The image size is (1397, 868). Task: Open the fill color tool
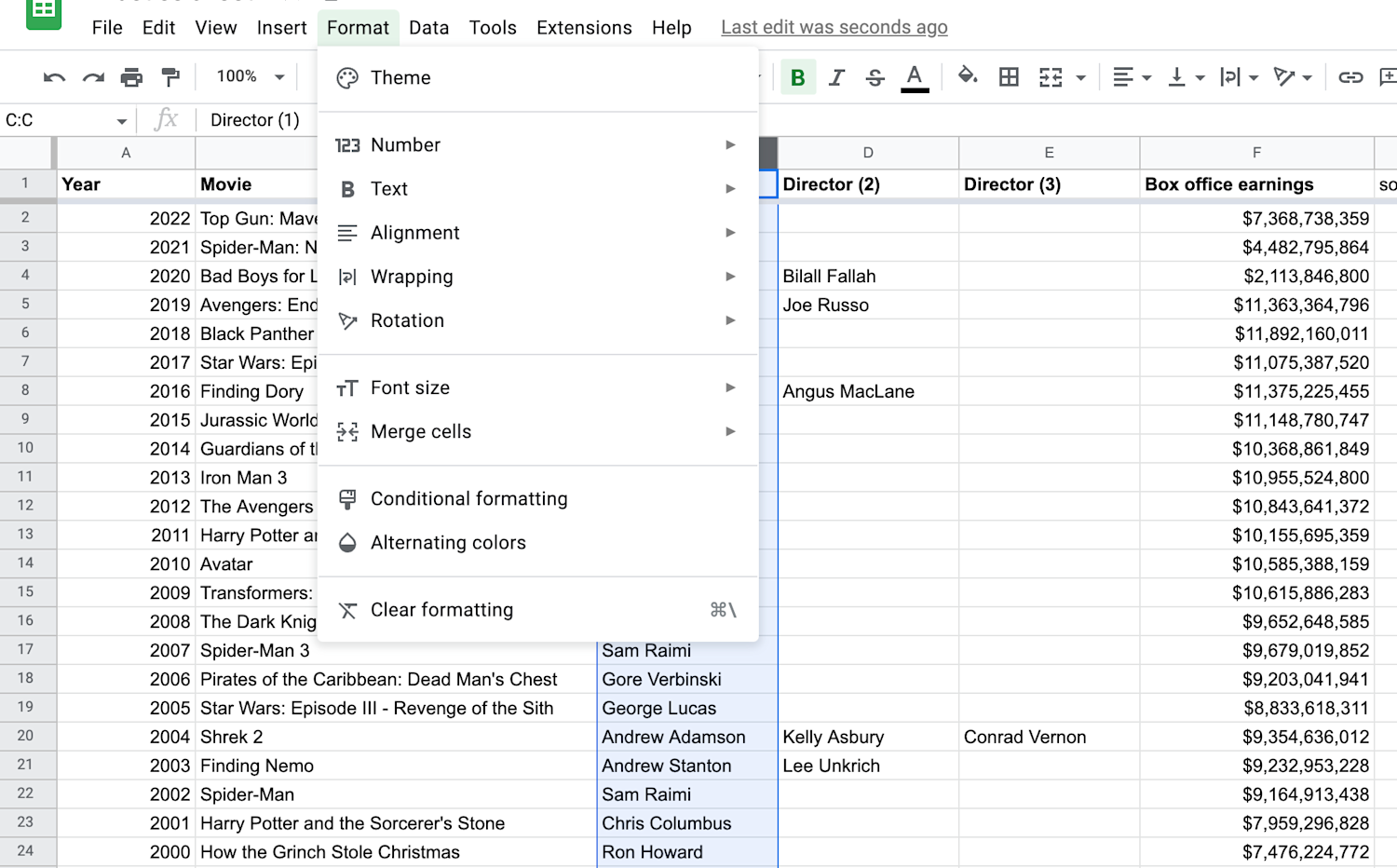pyautogui.click(x=969, y=77)
